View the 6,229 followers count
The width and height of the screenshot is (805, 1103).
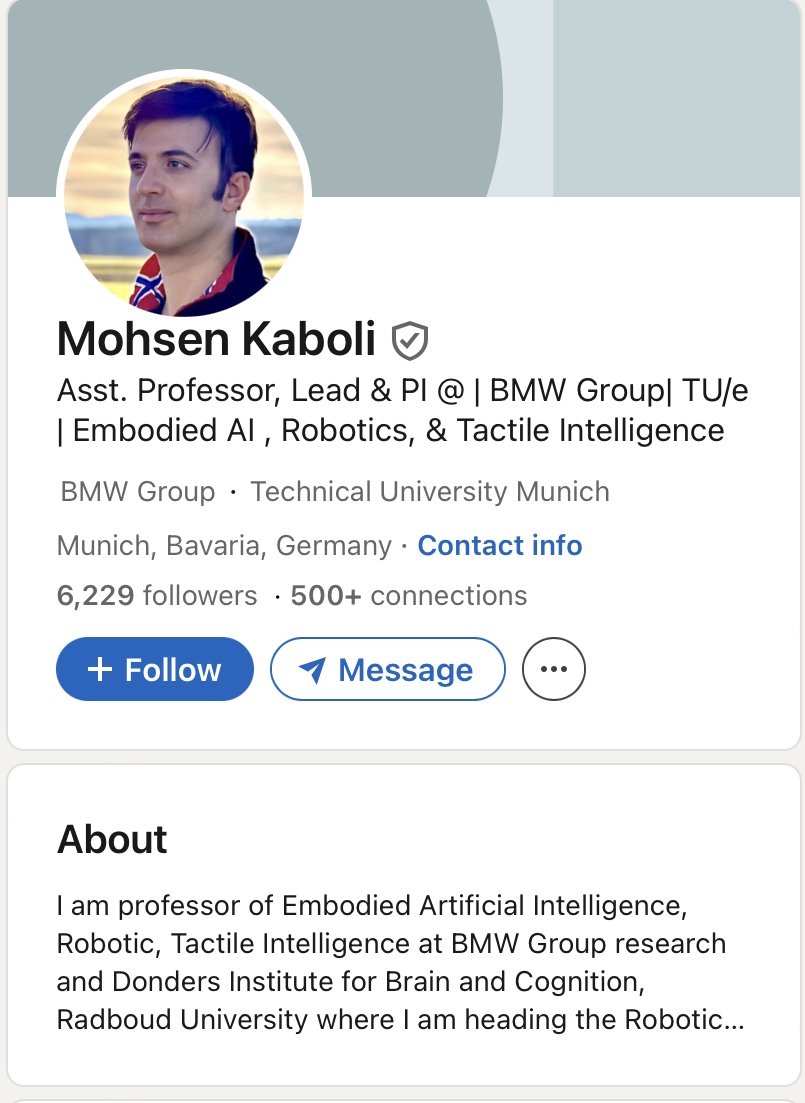157,596
